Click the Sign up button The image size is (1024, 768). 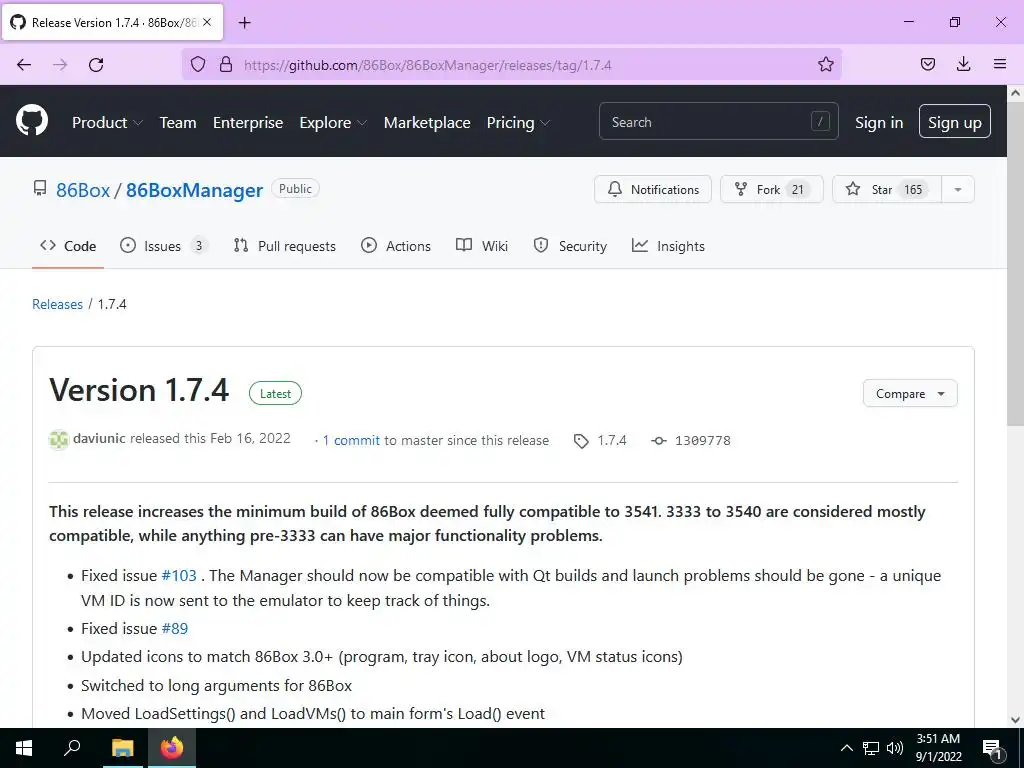[x=954, y=121]
